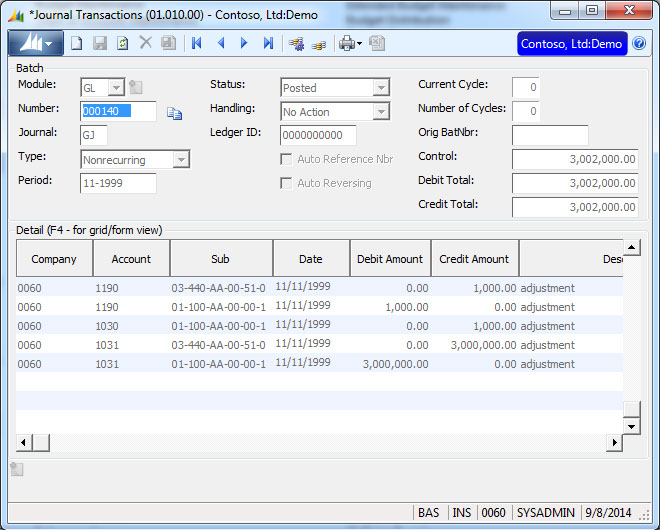The width and height of the screenshot is (660, 530).
Task: Click the Sub column header
Action: coord(221,258)
